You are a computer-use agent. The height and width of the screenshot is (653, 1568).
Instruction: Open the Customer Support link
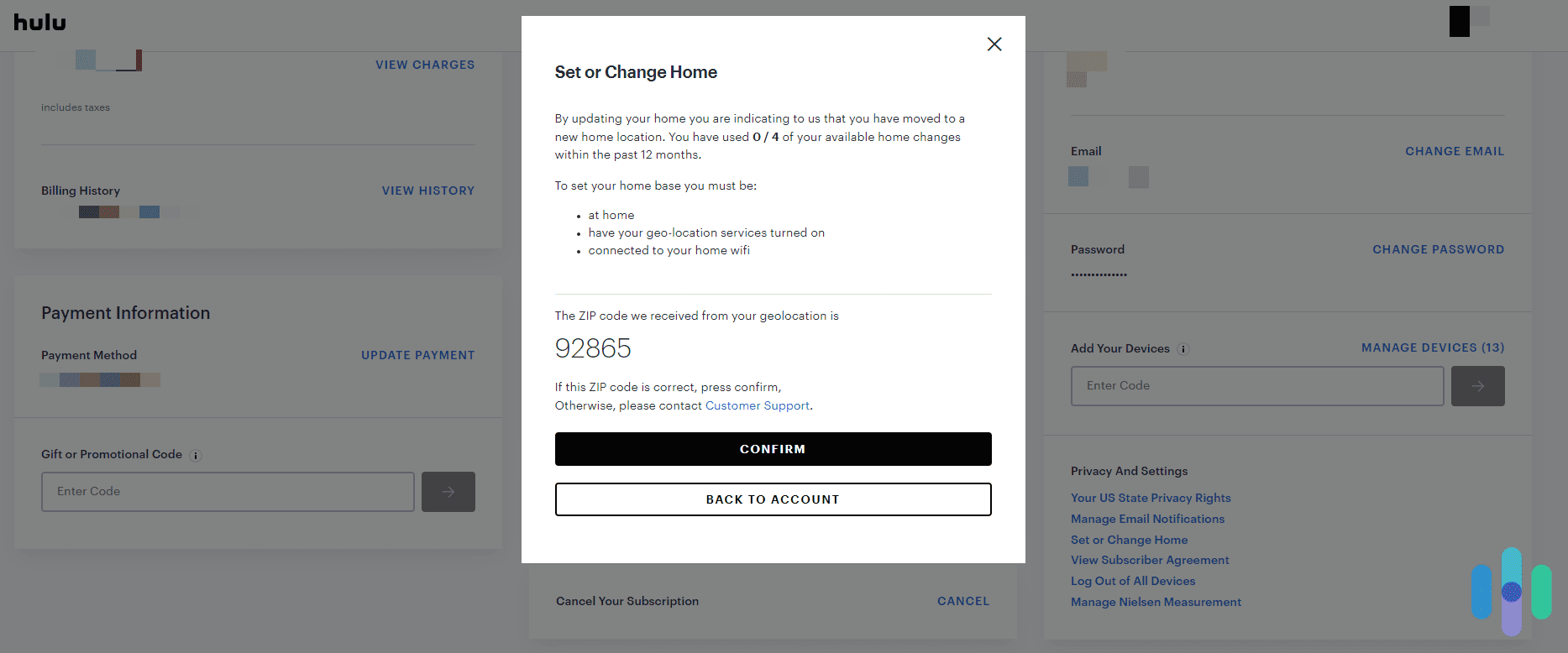(757, 405)
